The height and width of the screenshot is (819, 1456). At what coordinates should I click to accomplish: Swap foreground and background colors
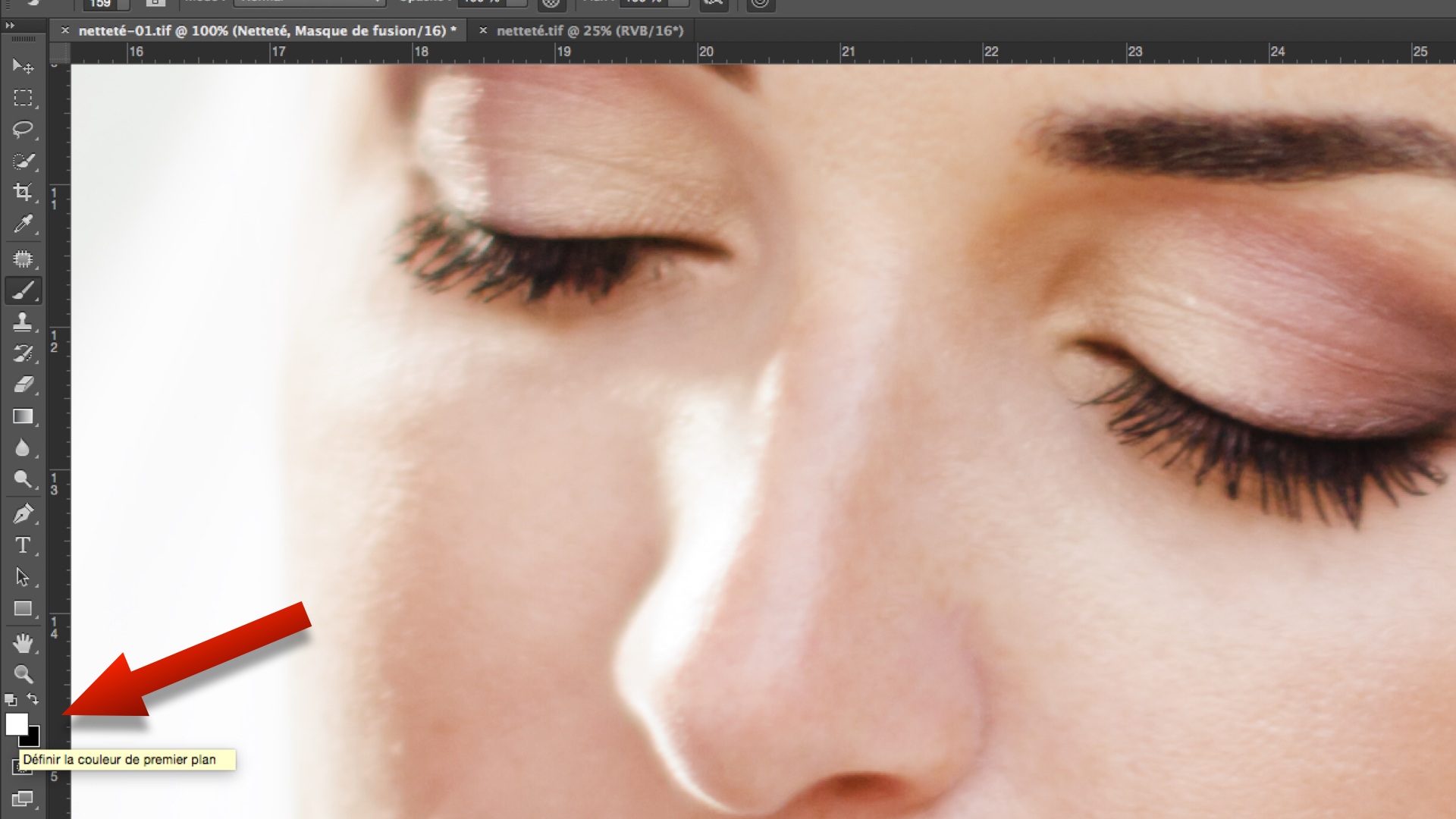[x=33, y=698]
